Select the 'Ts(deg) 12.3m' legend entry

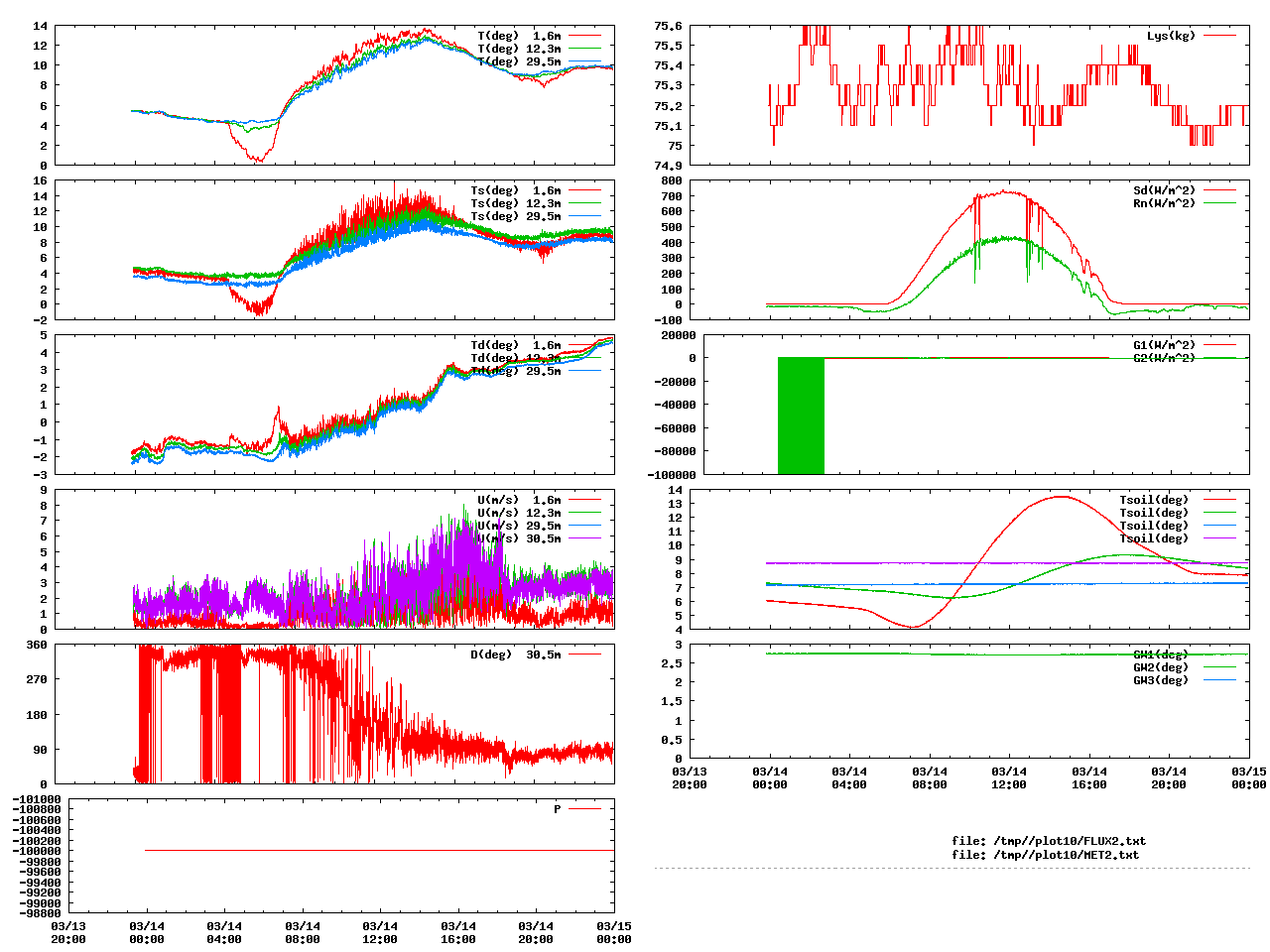(x=516, y=203)
